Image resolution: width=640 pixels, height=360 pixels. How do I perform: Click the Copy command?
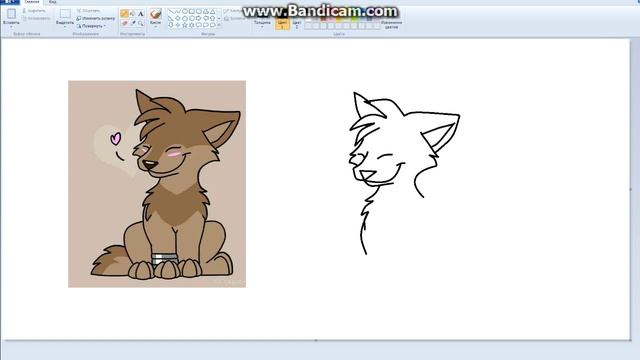point(36,18)
